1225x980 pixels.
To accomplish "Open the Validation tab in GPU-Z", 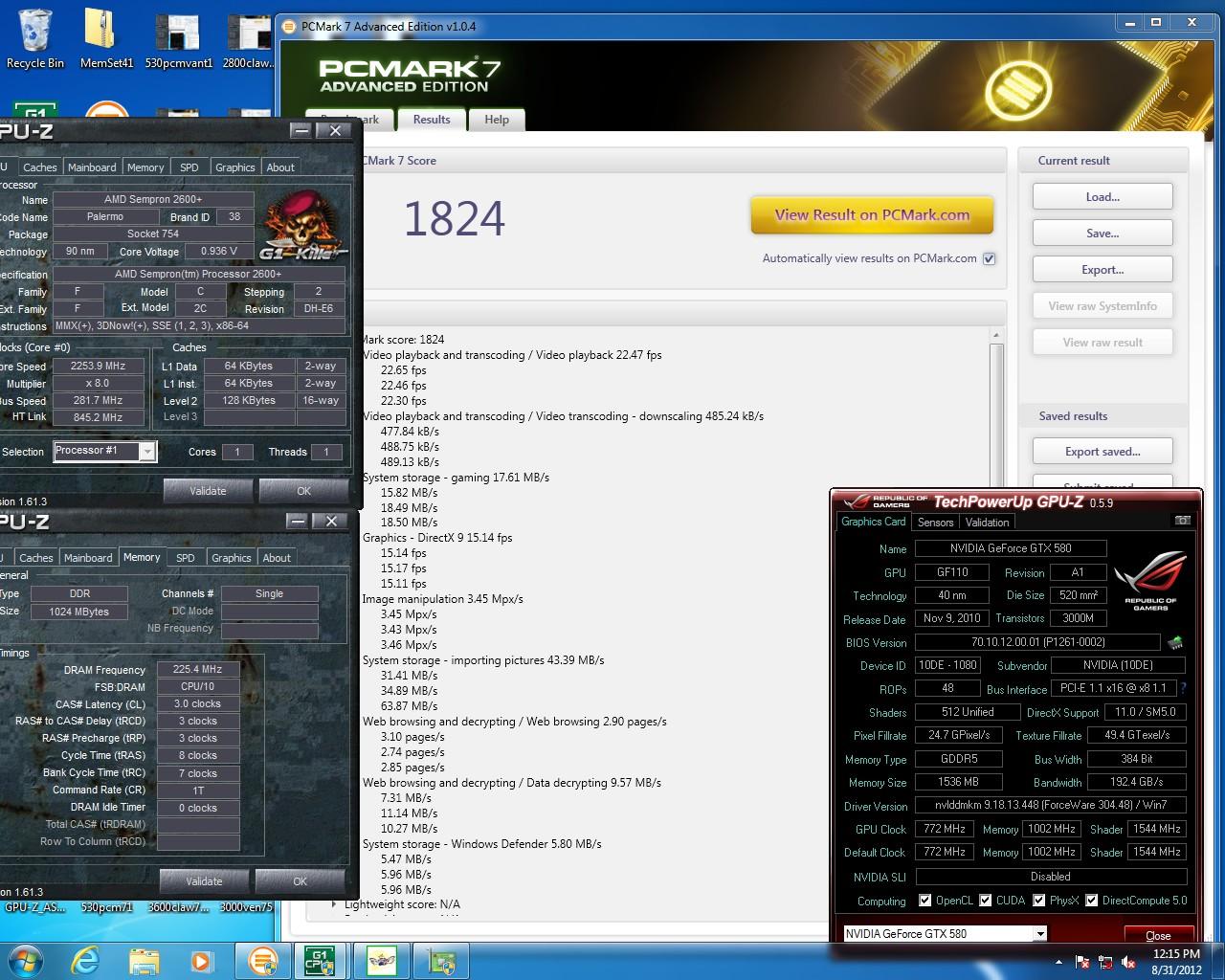I will [x=987, y=523].
